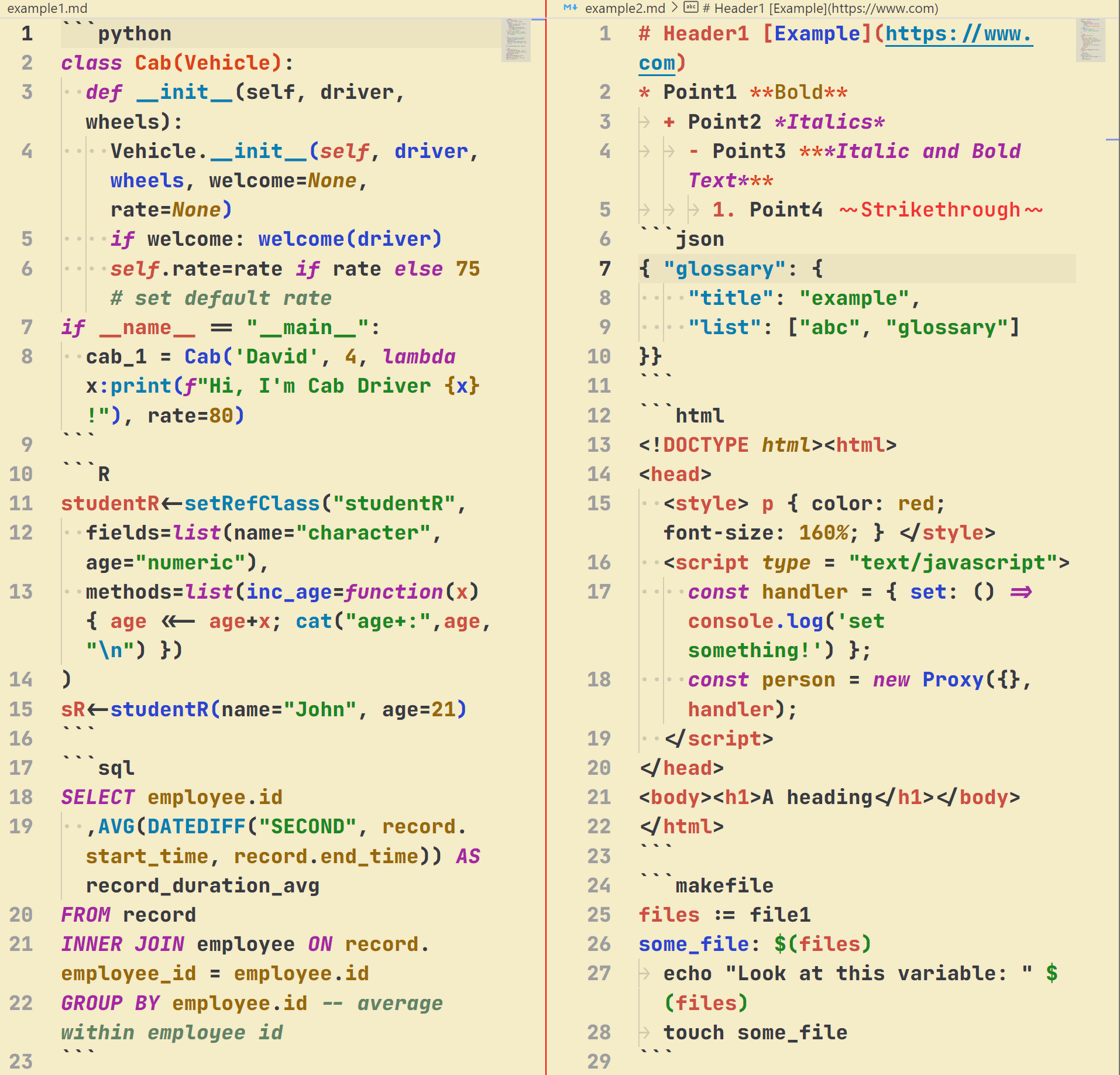Click the 'makefile' code fence label on line 24

pos(724,885)
